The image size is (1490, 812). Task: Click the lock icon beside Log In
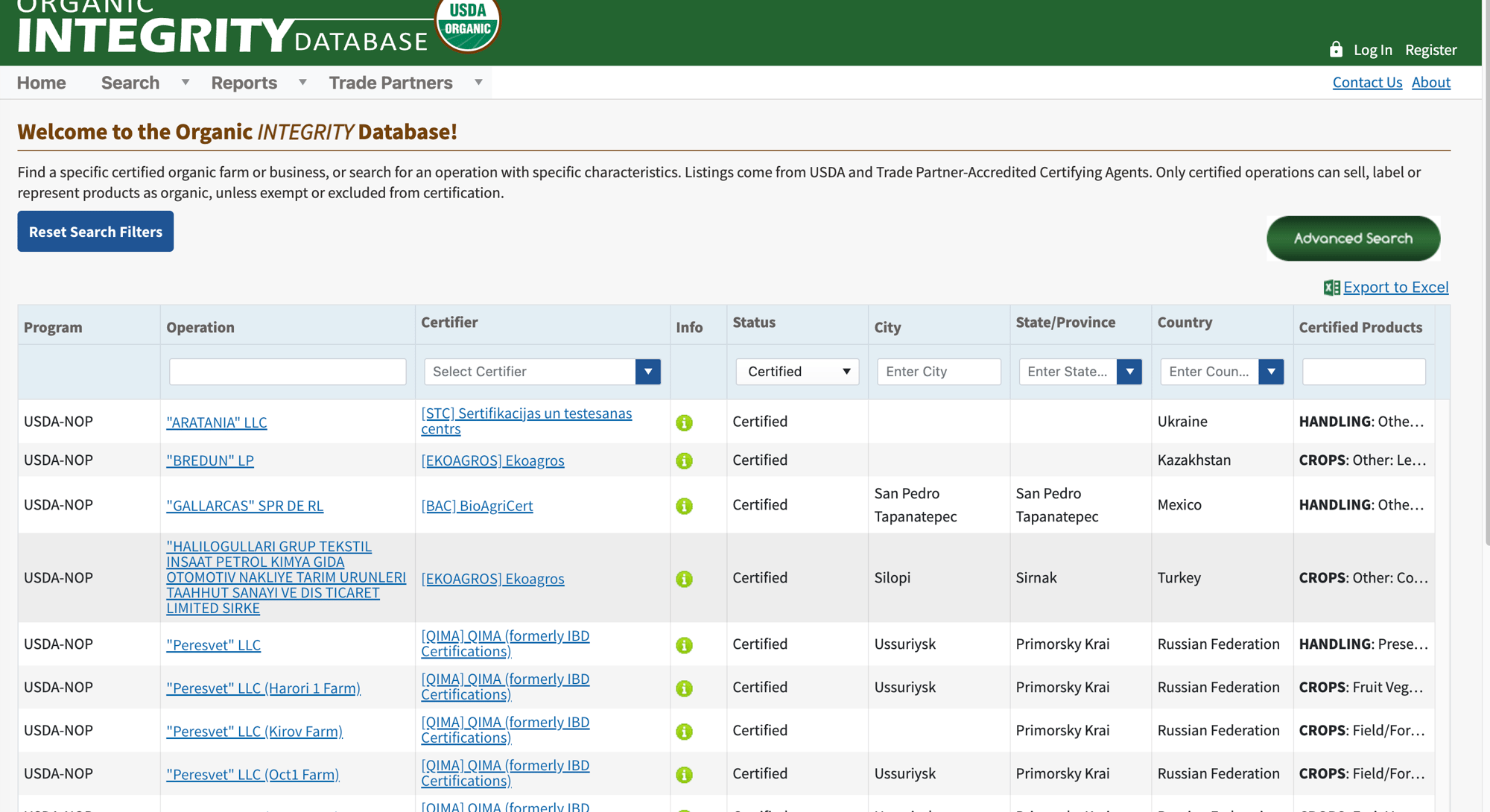(1336, 49)
